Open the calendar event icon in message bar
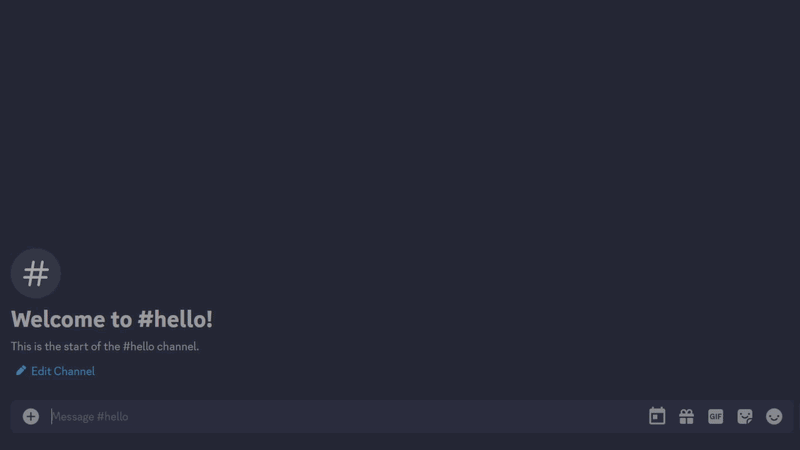The height and width of the screenshot is (450, 800). (x=657, y=416)
